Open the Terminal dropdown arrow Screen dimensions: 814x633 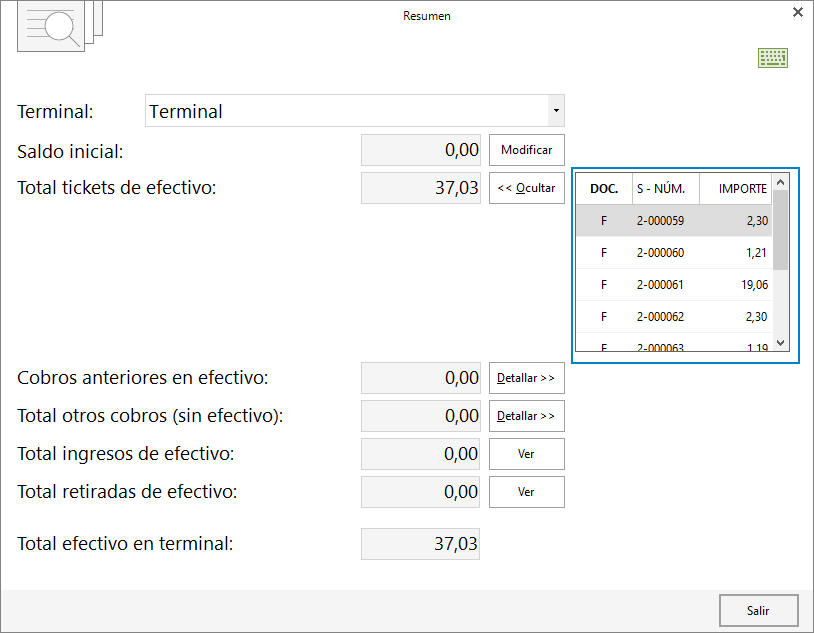tap(556, 111)
